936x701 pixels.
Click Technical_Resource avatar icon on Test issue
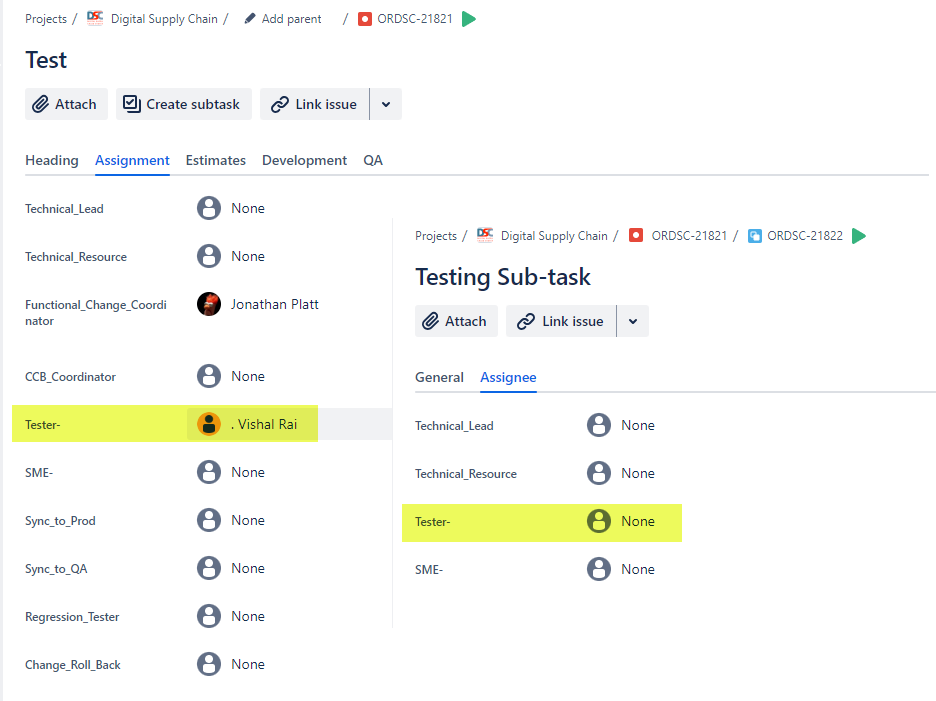pos(209,256)
